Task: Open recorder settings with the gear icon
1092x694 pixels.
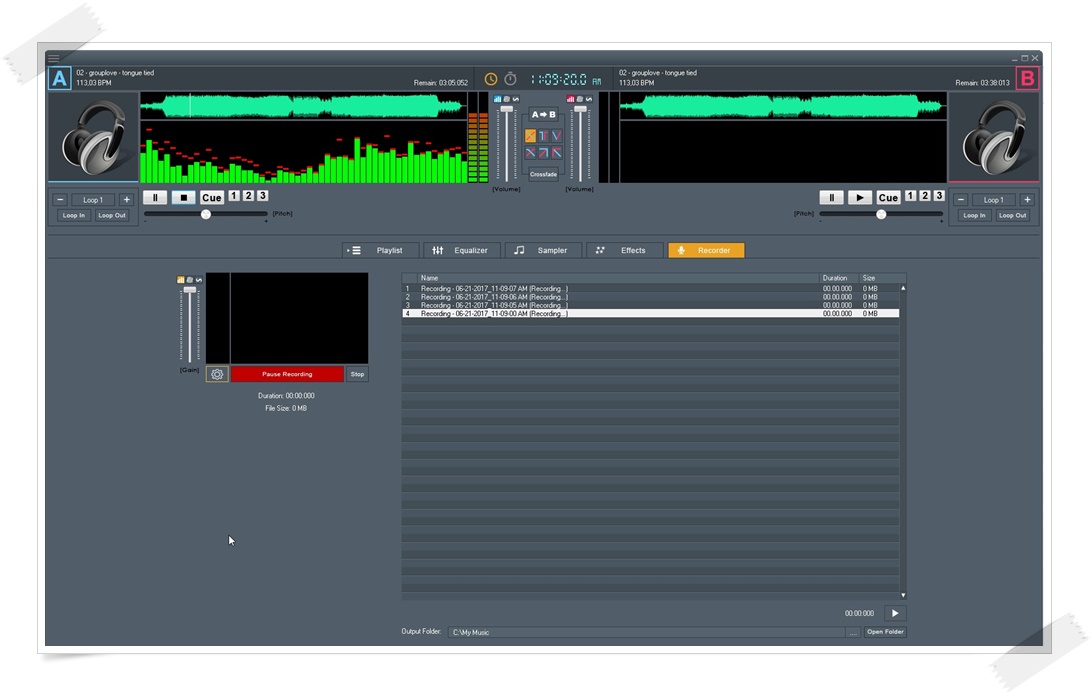Action: click(x=218, y=373)
